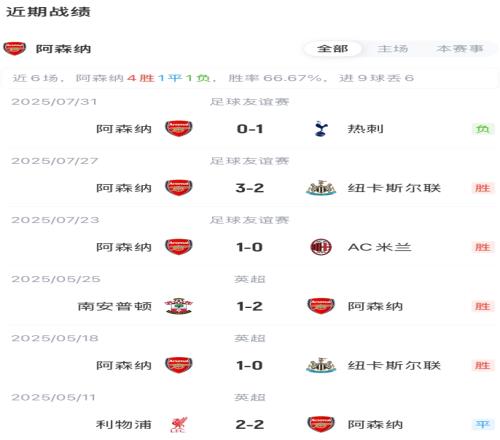Image resolution: width=500 pixels, height=440 pixels.
Task: Open the 2-2 Liverpool match score
Action: (250, 425)
